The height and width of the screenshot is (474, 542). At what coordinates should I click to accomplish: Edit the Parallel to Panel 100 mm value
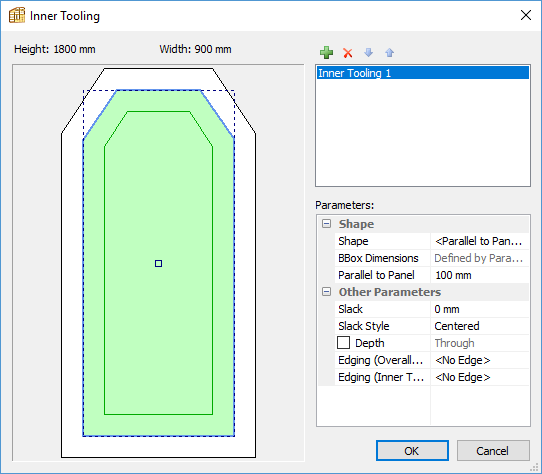tap(480, 275)
